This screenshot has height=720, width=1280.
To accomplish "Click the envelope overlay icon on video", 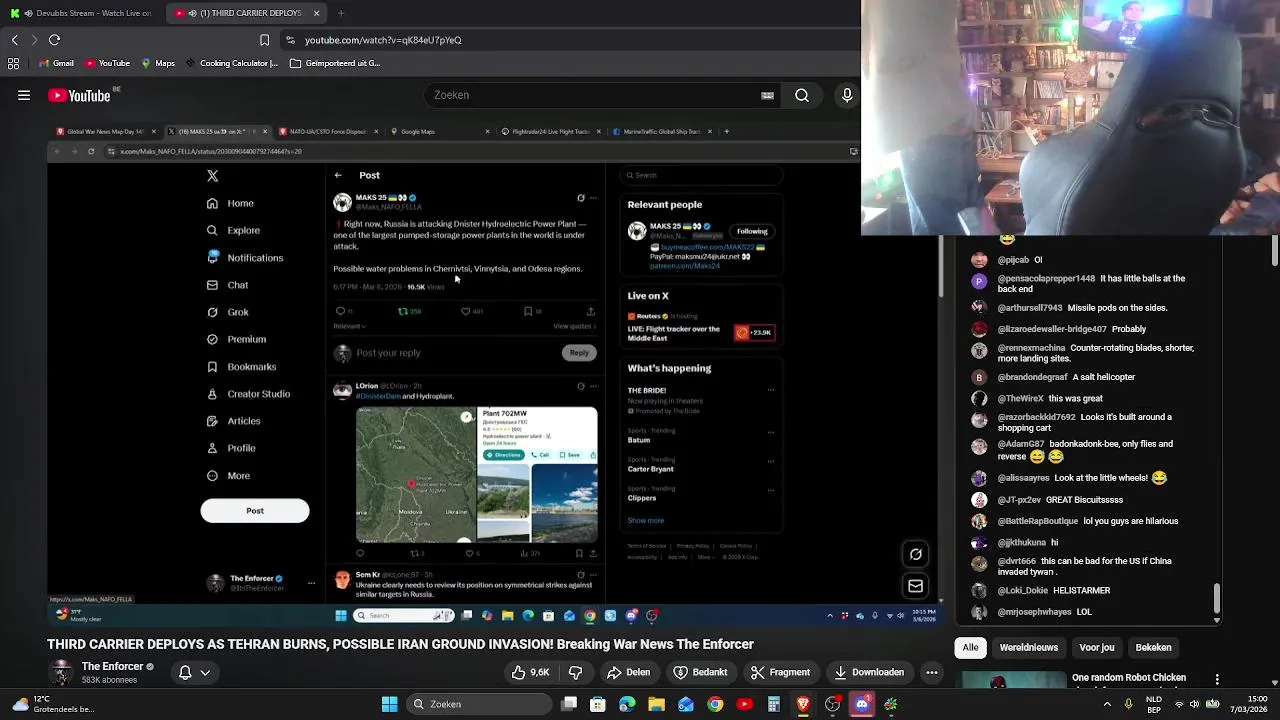I will pos(915,586).
